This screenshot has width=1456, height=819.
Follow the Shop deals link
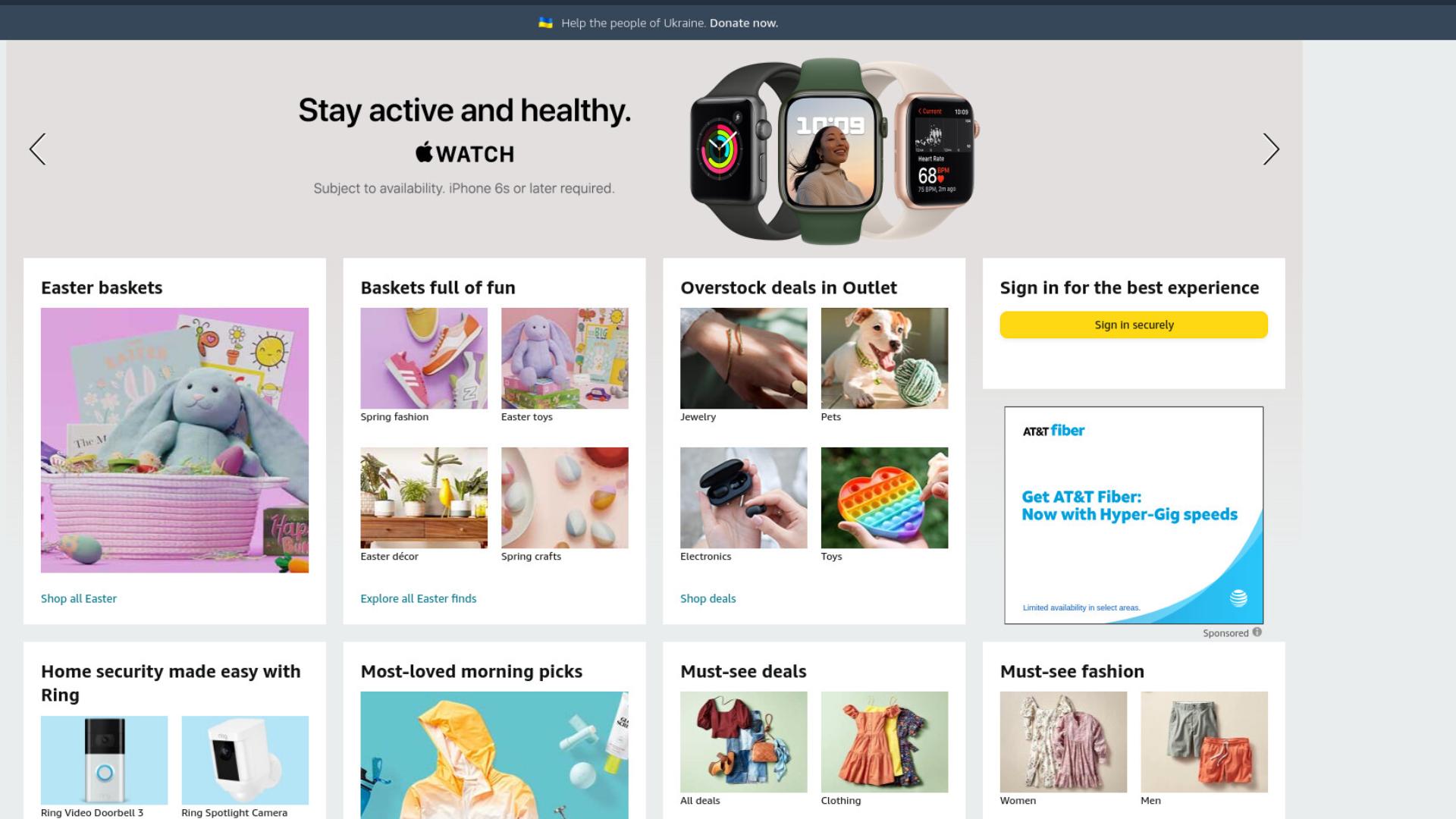click(x=708, y=598)
